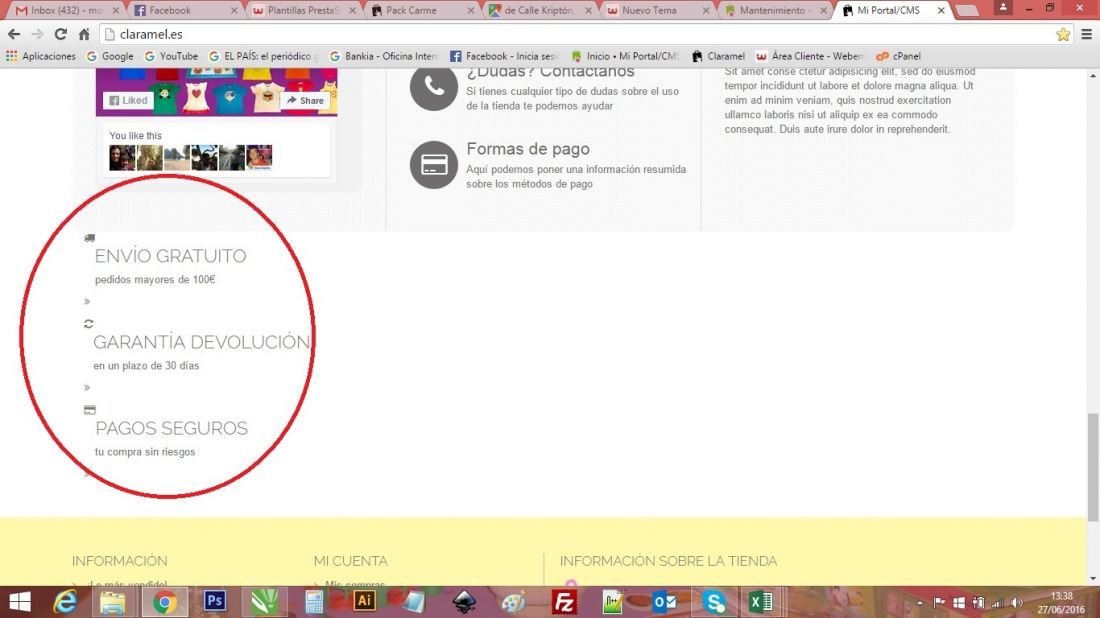The width and height of the screenshot is (1100, 618).
Task: Click the truck icon above ENVÍO GRATUITO
Action: click(89, 239)
